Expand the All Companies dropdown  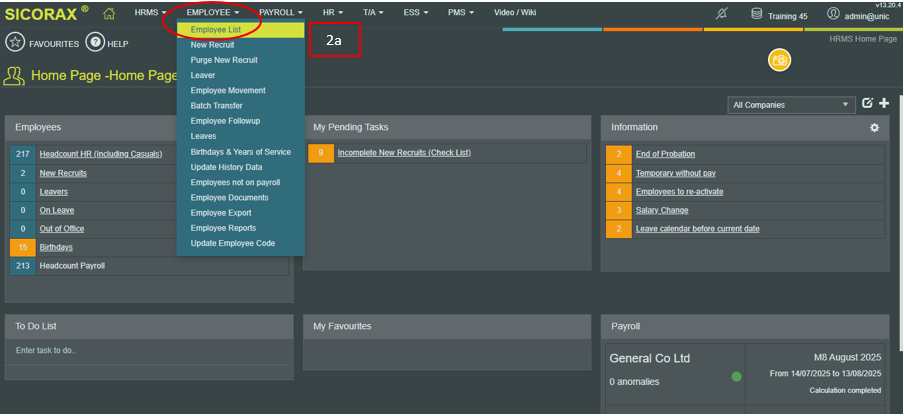(791, 104)
